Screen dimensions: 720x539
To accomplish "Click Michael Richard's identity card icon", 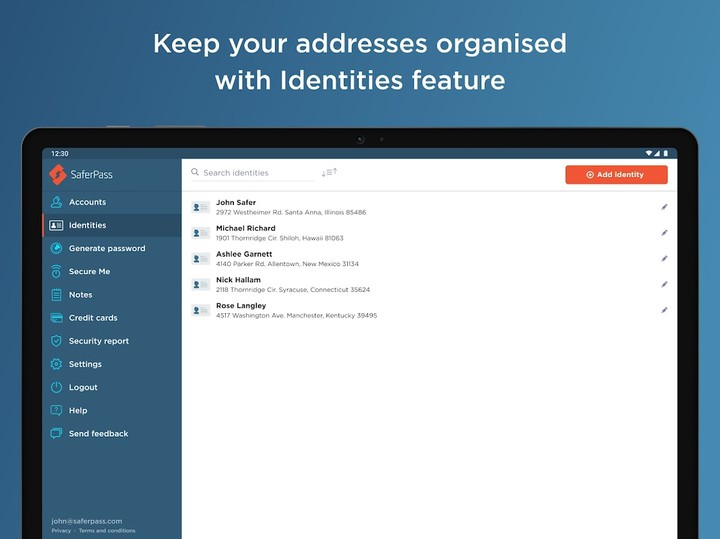I will 201,233.
